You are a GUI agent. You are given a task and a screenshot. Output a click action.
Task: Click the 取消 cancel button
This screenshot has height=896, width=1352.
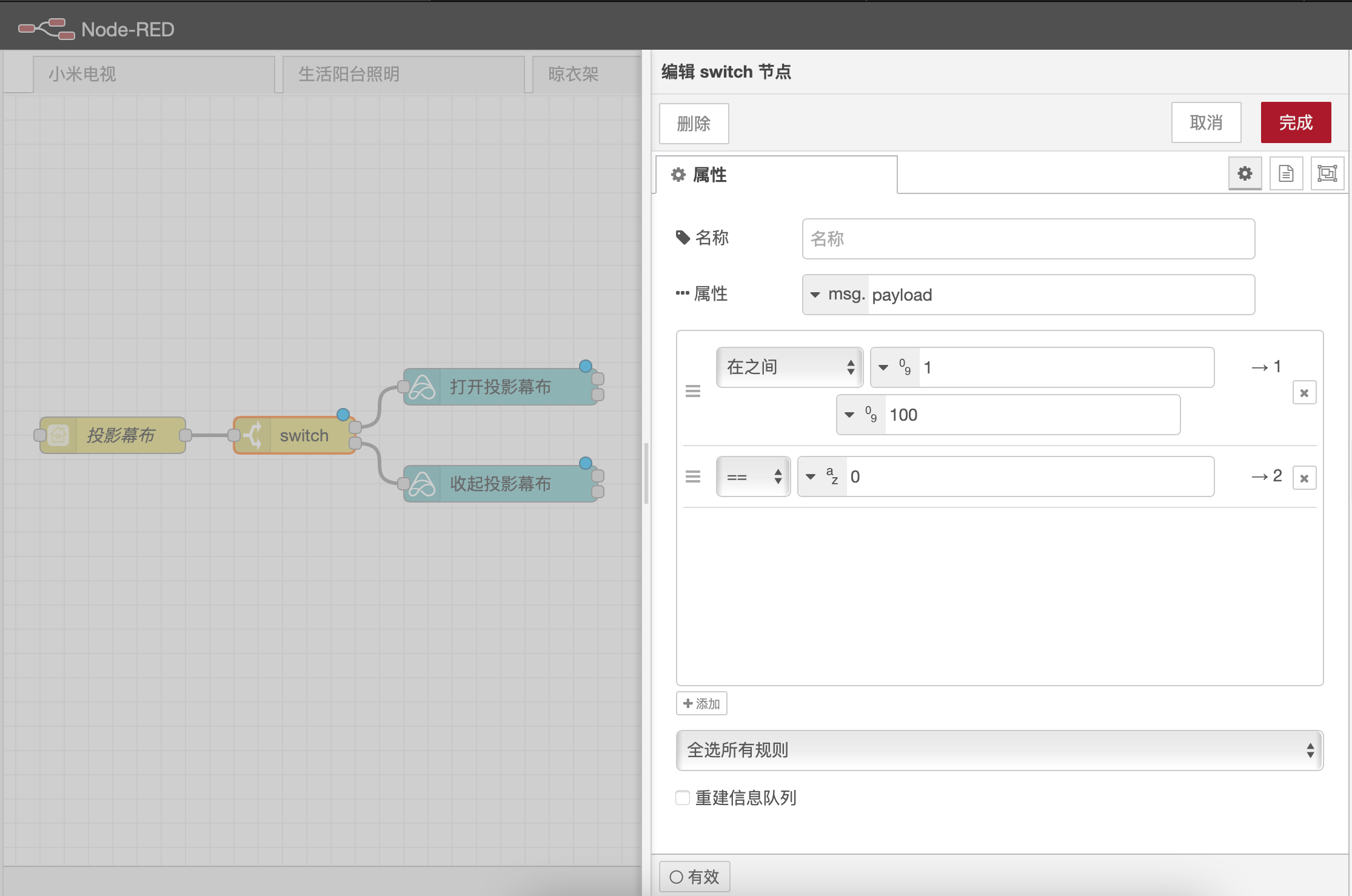1206,122
